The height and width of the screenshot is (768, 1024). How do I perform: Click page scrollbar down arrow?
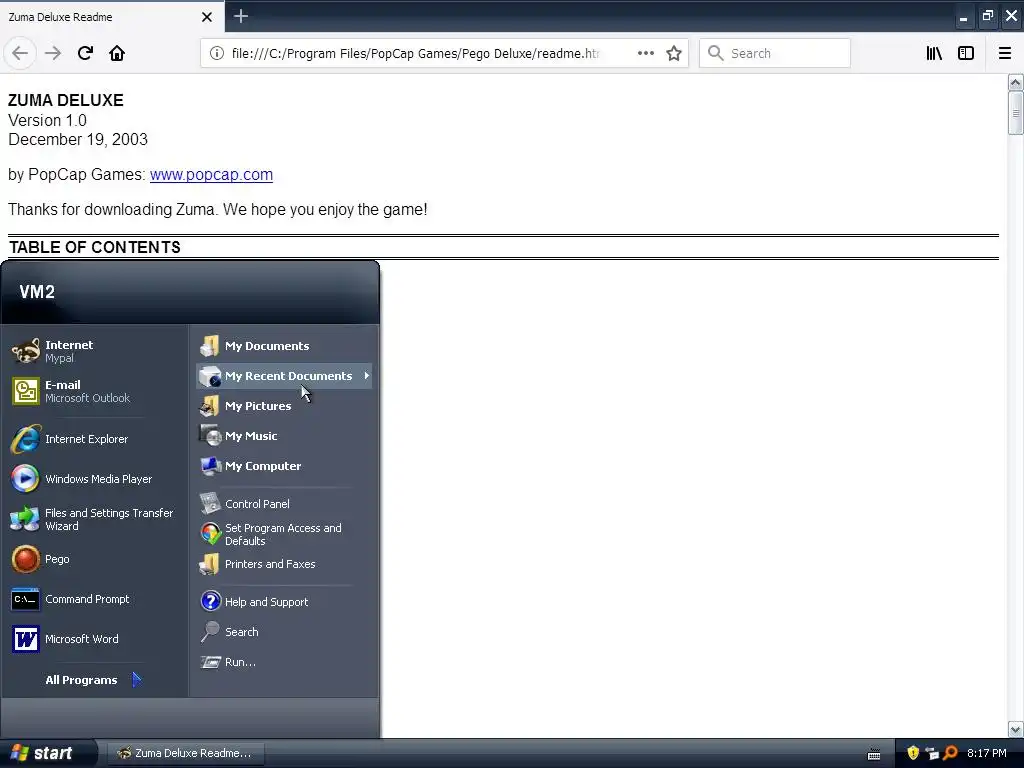point(1015,729)
